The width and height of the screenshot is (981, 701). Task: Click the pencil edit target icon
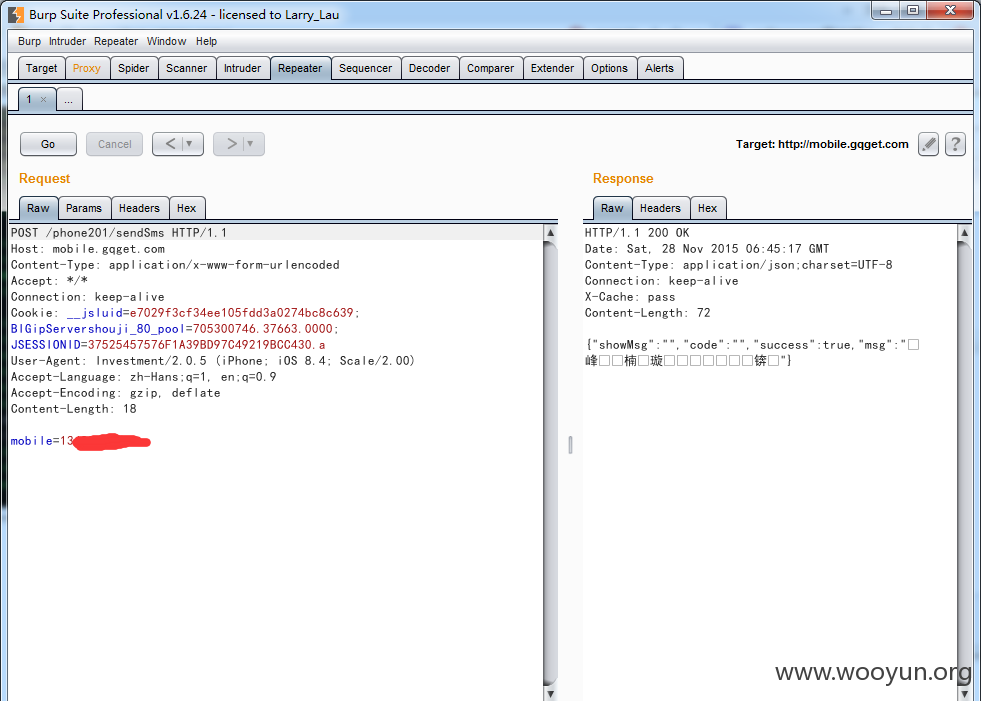coord(928,144)
